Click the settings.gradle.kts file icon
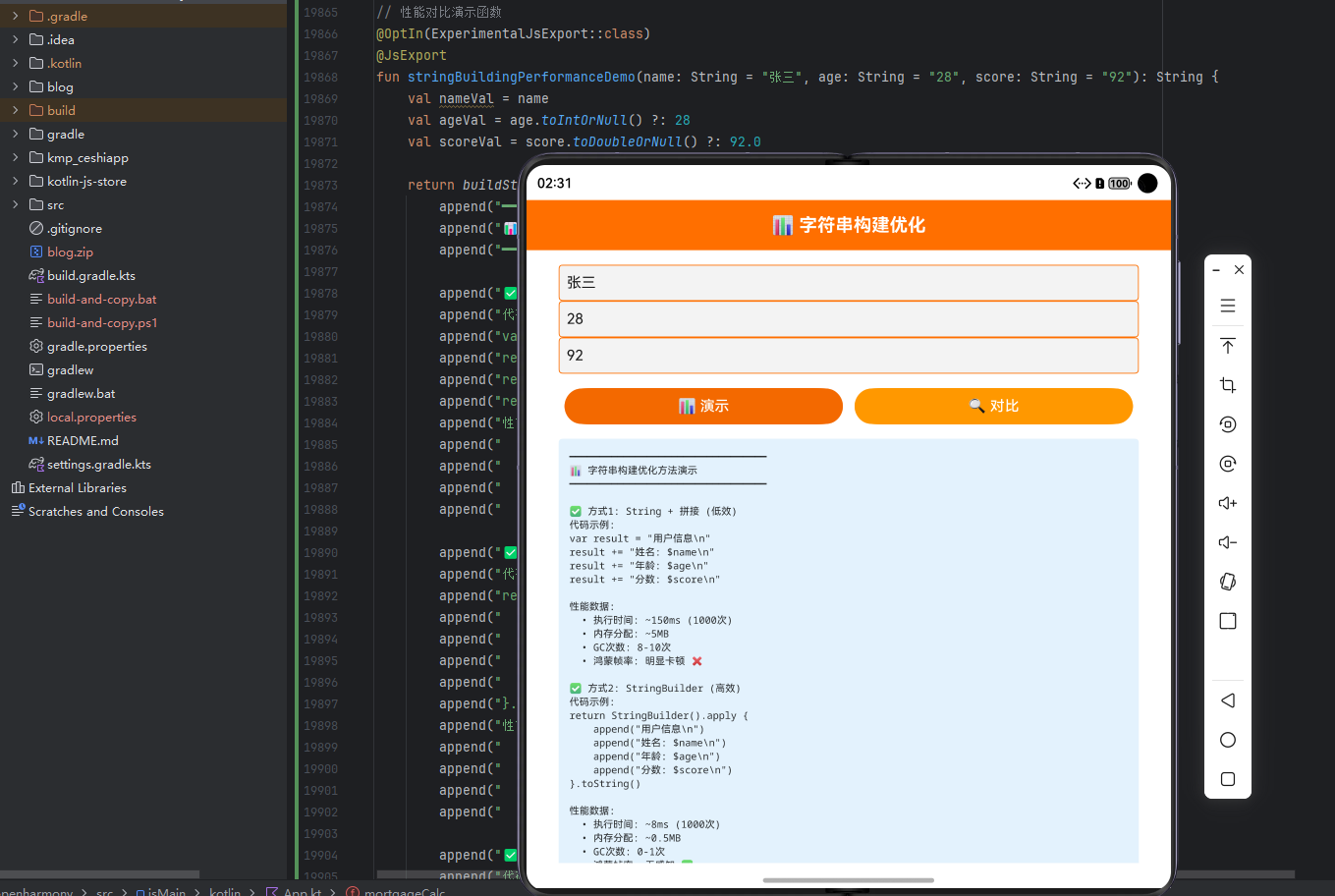This screenshot has width=1335, height=896. tap(36, 464)
